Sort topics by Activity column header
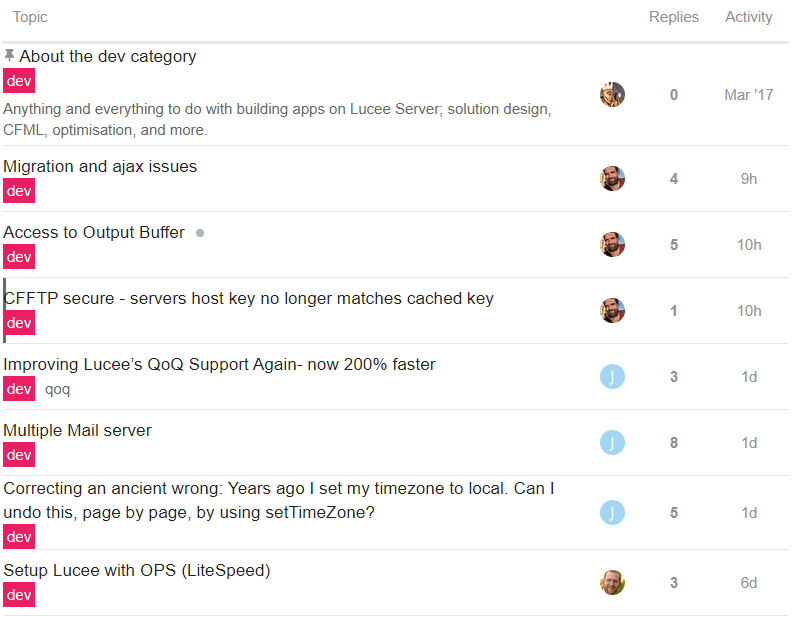The width and height of the screenshot is (793, 619). tap(748, 17)
